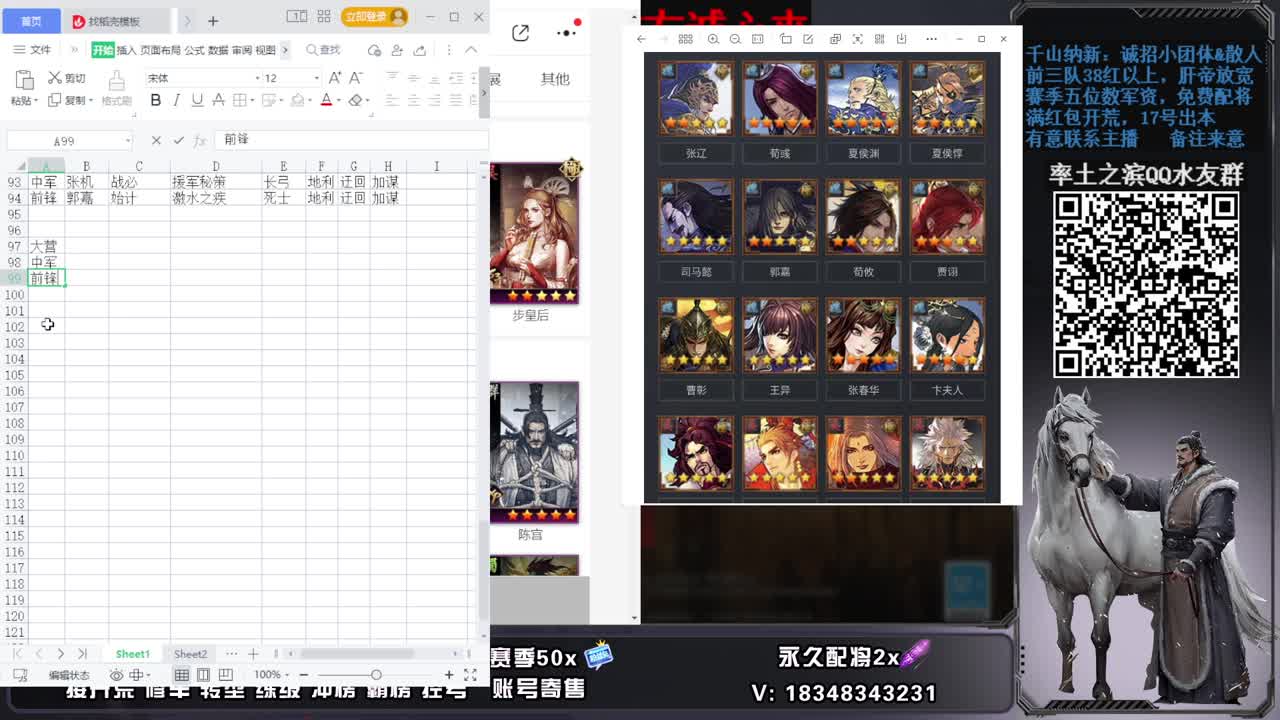Open the zoom percentage dropdown

(x=287, y=675)
